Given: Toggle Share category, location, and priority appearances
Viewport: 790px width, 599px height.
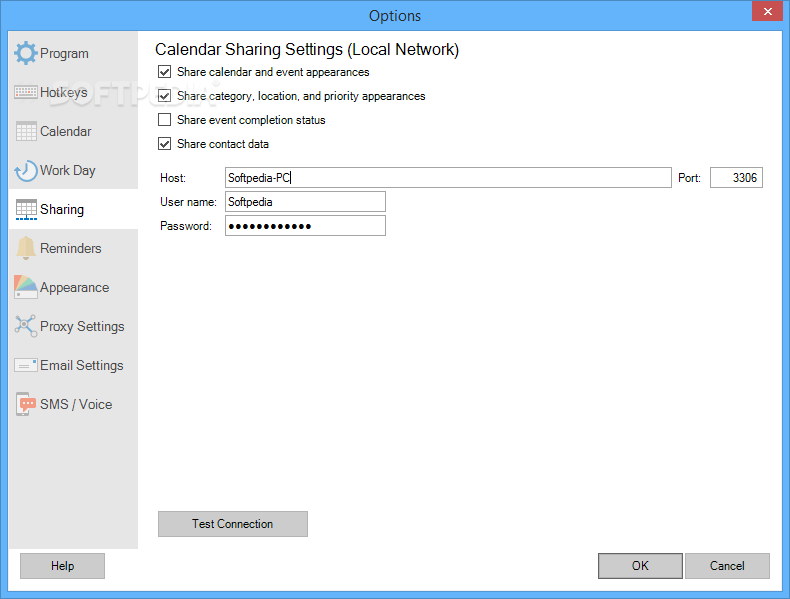Looking at the screenshot, I should [x=164, y=96].
